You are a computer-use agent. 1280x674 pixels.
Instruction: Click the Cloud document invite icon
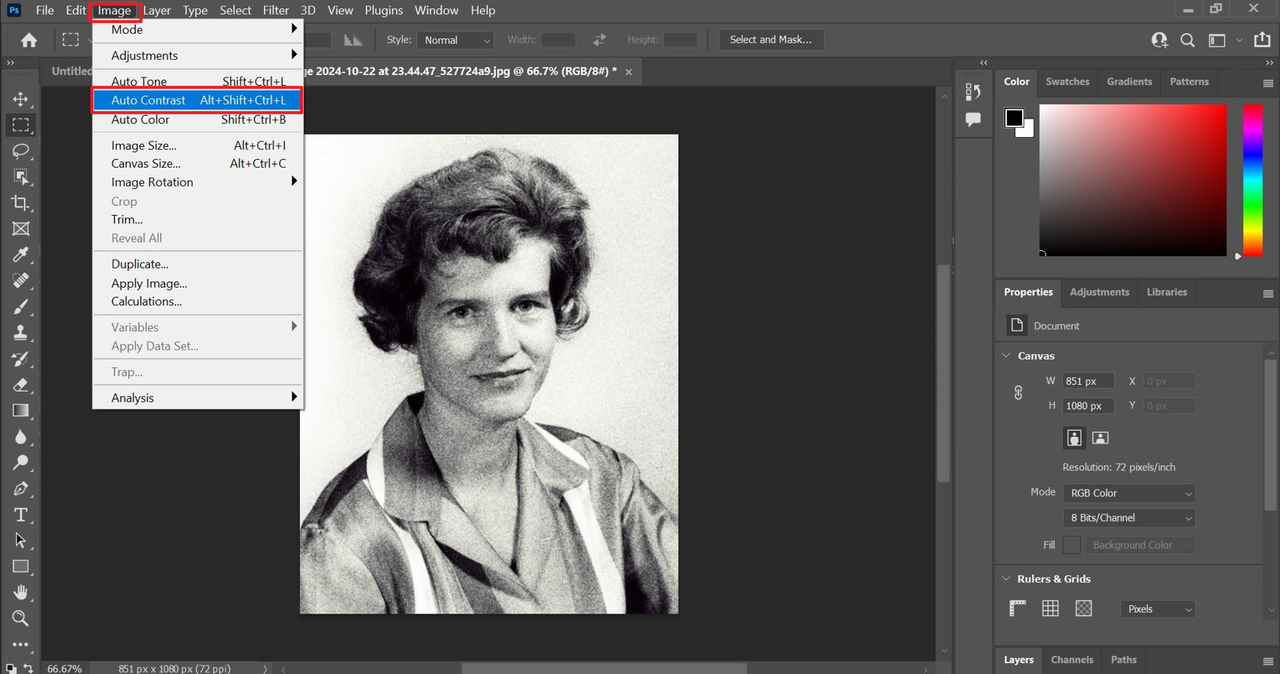point(1159,40)
